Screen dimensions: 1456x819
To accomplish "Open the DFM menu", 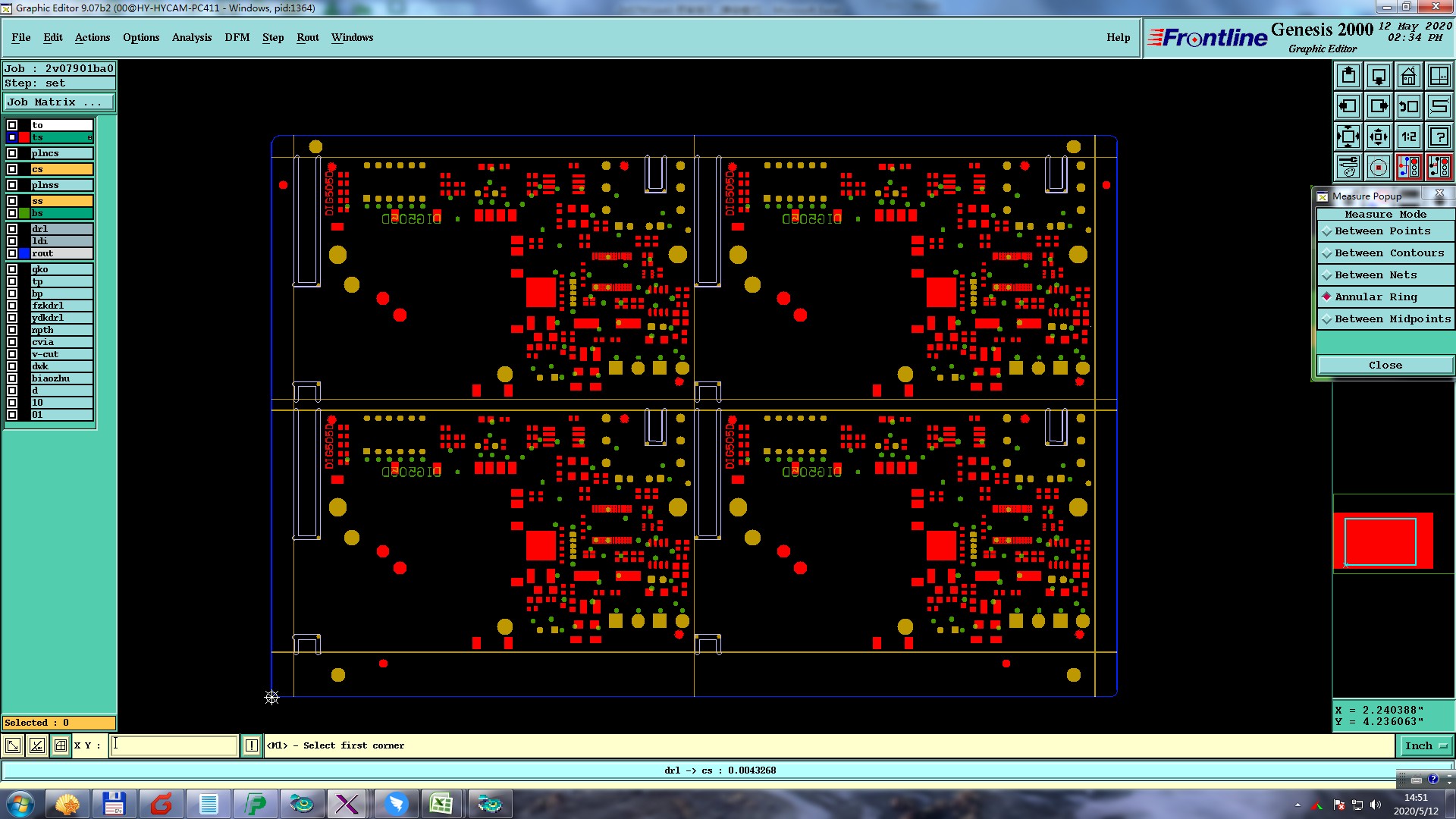I will (x=237, y=37).
